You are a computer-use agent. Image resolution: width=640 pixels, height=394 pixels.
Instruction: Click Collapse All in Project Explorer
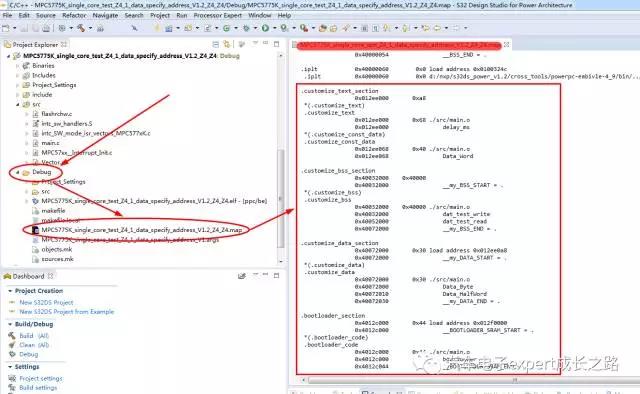(216, 44)
